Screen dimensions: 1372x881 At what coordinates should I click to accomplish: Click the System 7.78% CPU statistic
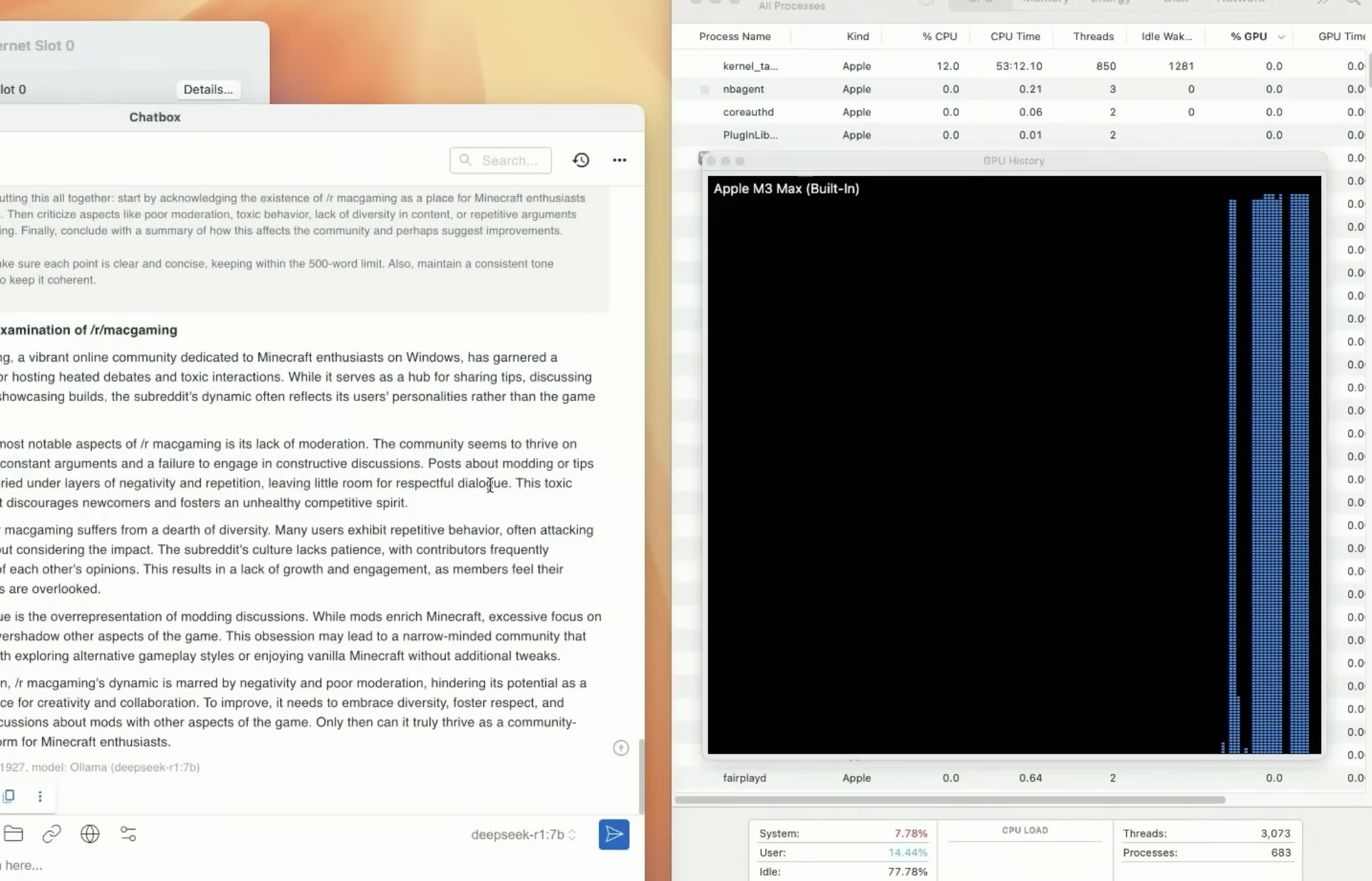click(x=843, y=833)
